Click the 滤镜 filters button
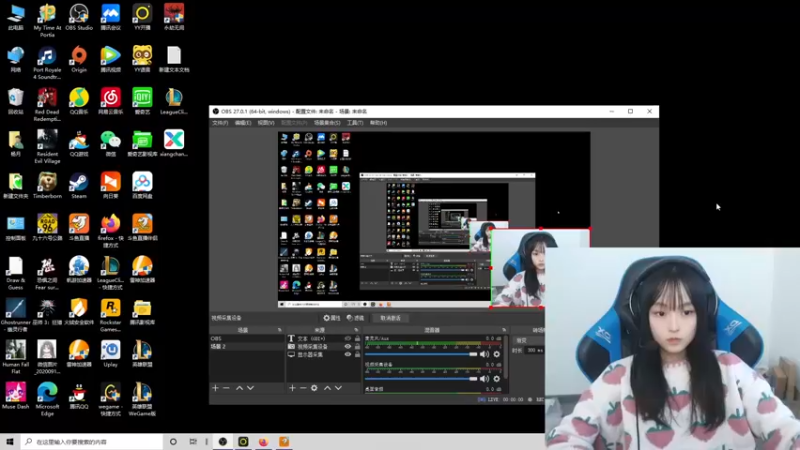This screenshot has width=800, height=450. [x=356, y=318]
